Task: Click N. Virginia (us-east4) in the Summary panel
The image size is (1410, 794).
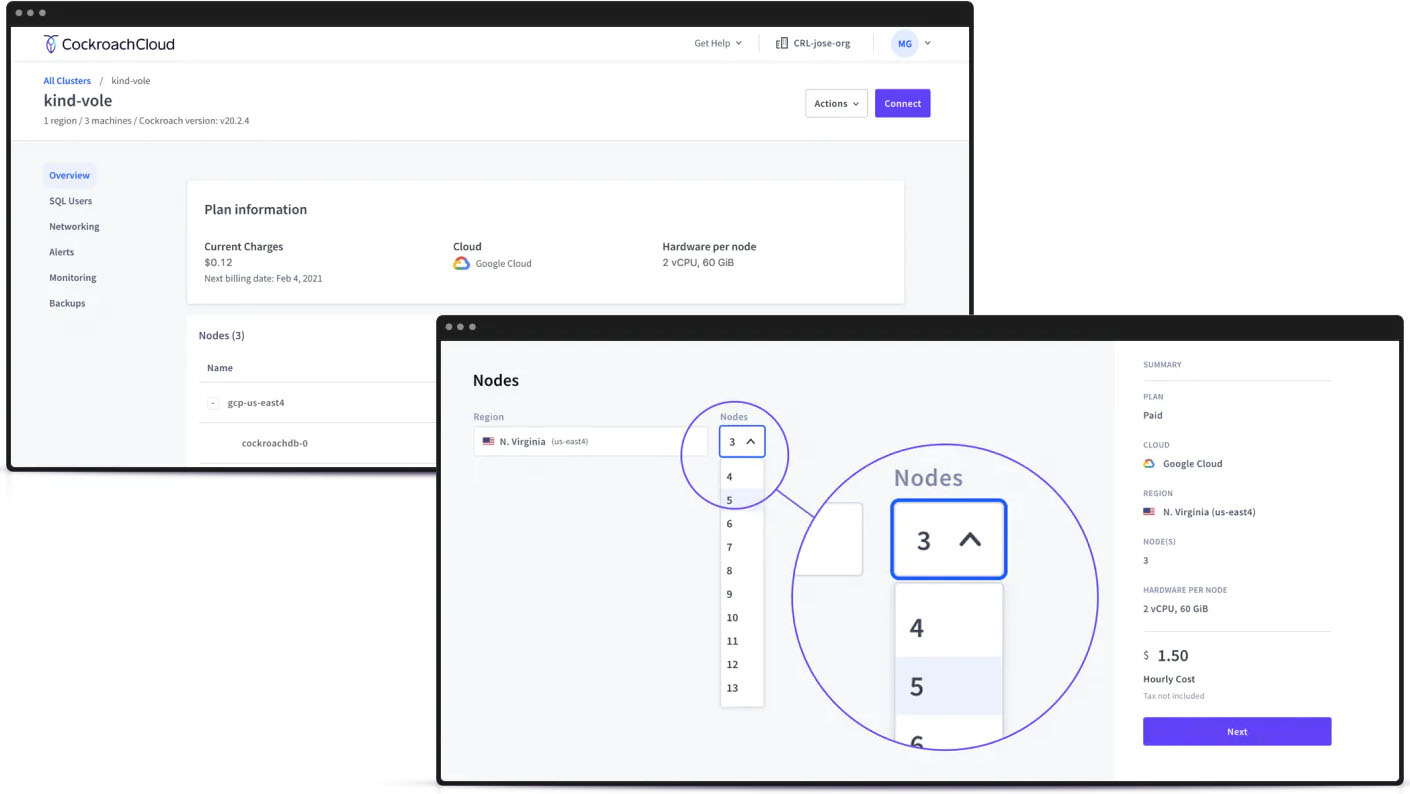Action: 1209,512
